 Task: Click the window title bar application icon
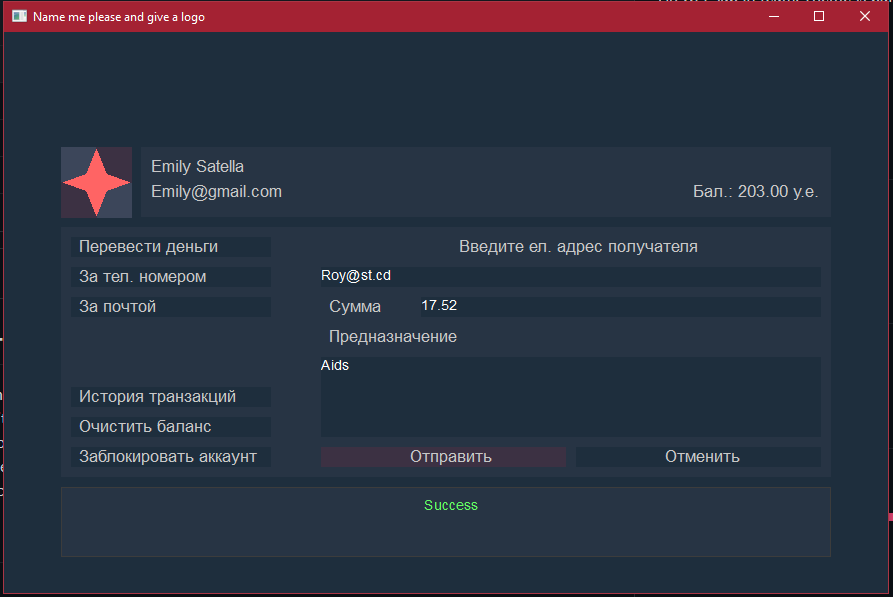[x=17, y=16]
